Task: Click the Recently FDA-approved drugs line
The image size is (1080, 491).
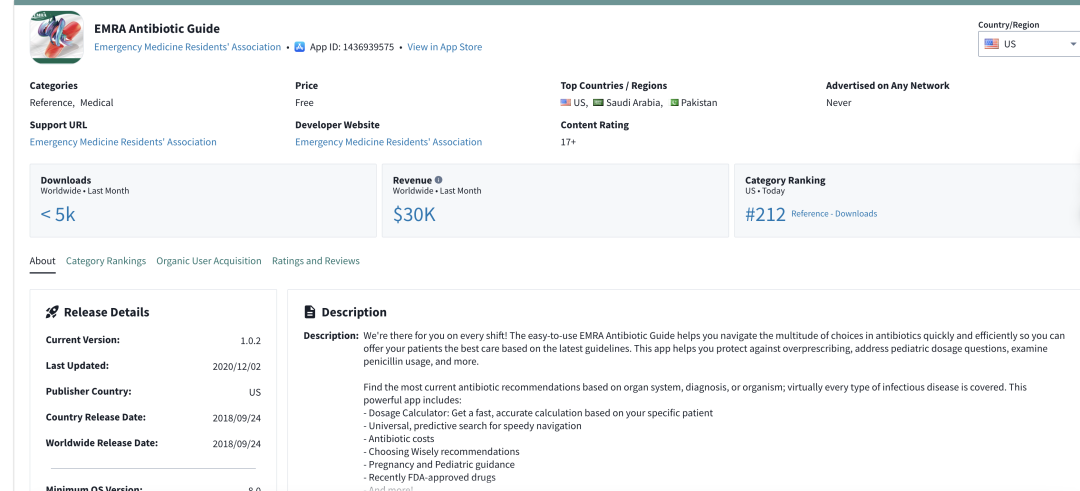Action: [x=429, y=477]
